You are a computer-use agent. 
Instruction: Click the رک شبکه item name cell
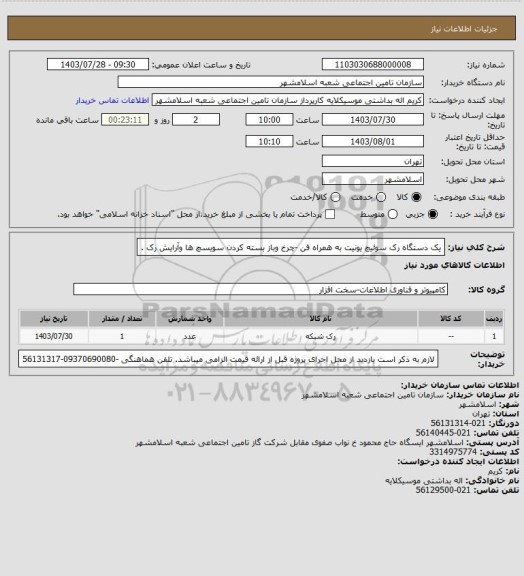click(x=320, y=336)
